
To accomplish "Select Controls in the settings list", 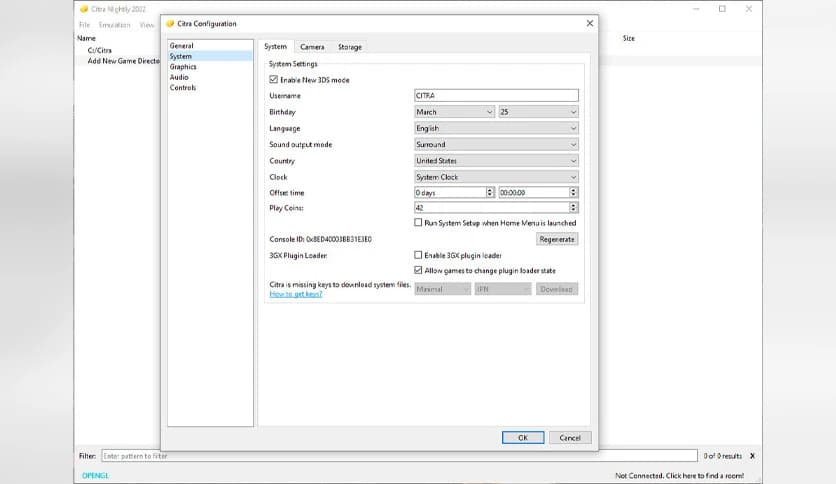I will (x=210, y=87).
